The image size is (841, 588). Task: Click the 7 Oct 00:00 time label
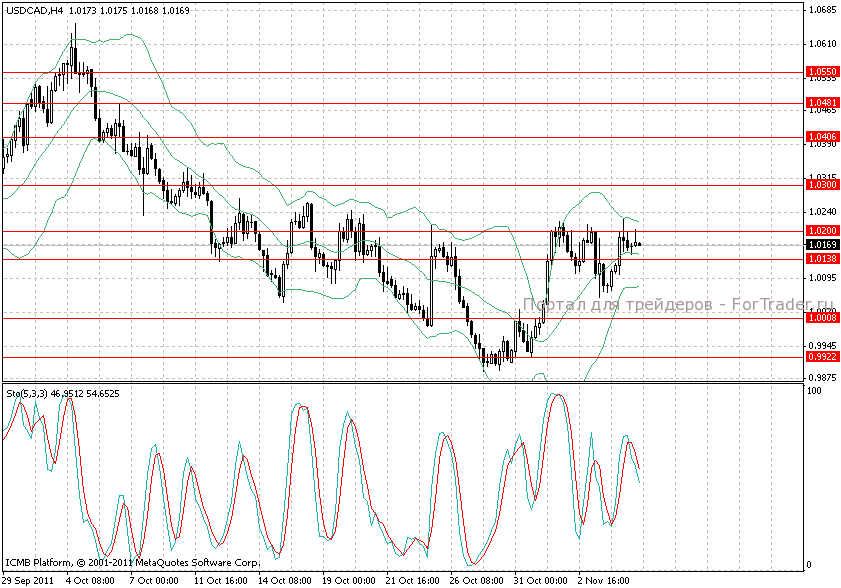click(156, 580)
